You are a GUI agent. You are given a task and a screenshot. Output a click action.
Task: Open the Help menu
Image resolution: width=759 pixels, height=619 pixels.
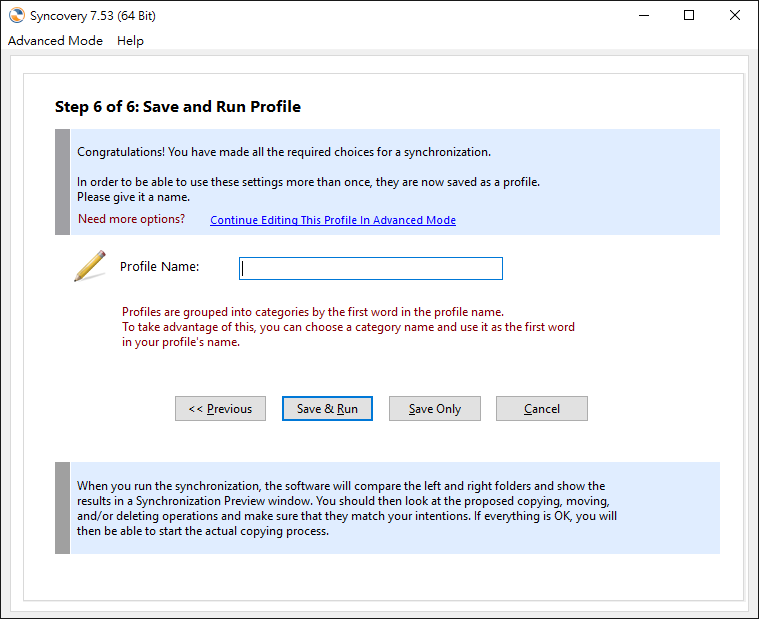pos(130,41)
